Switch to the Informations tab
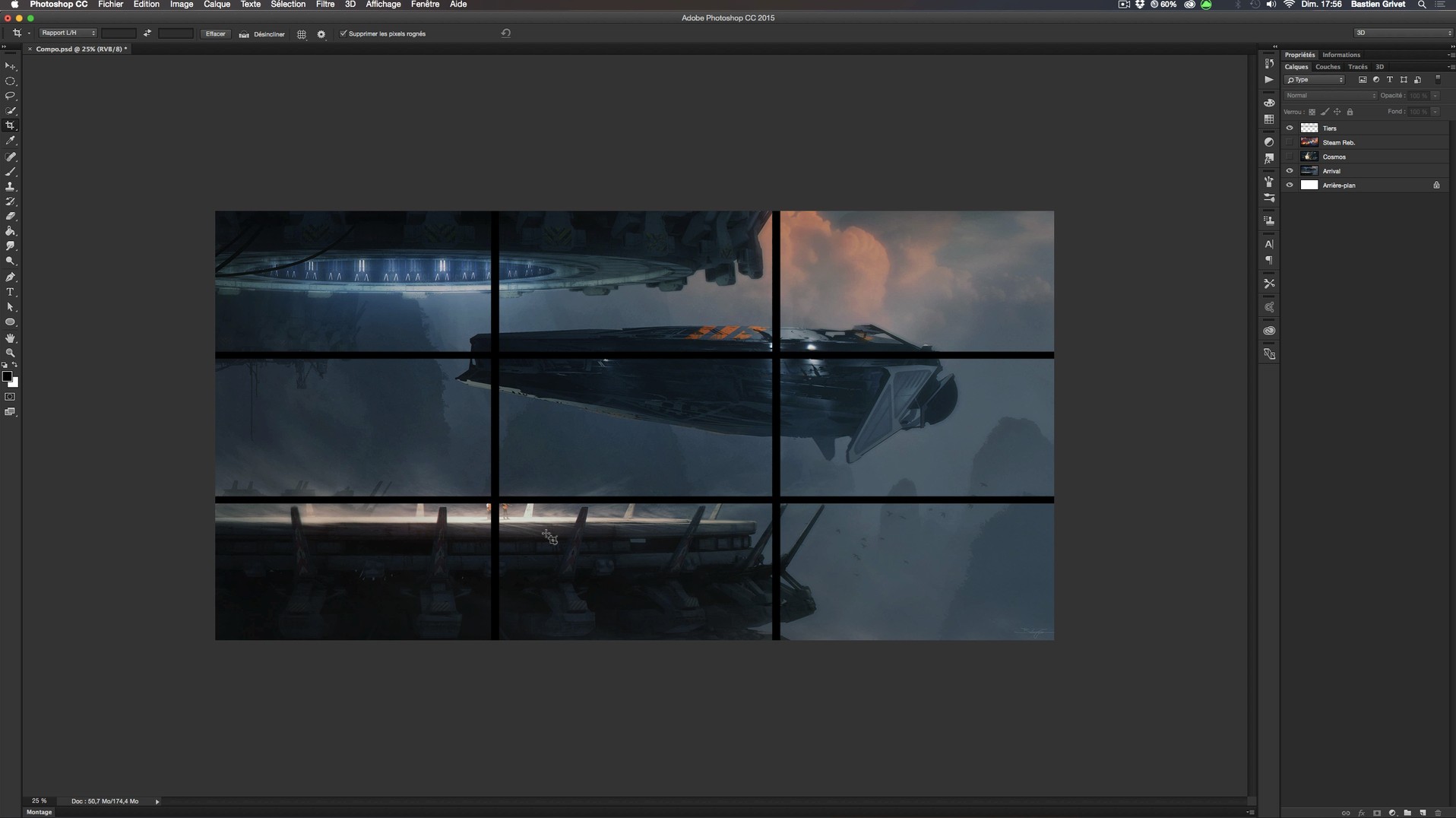Image resolution: width=1456 pixels, height=818 pixels. 1341,55
